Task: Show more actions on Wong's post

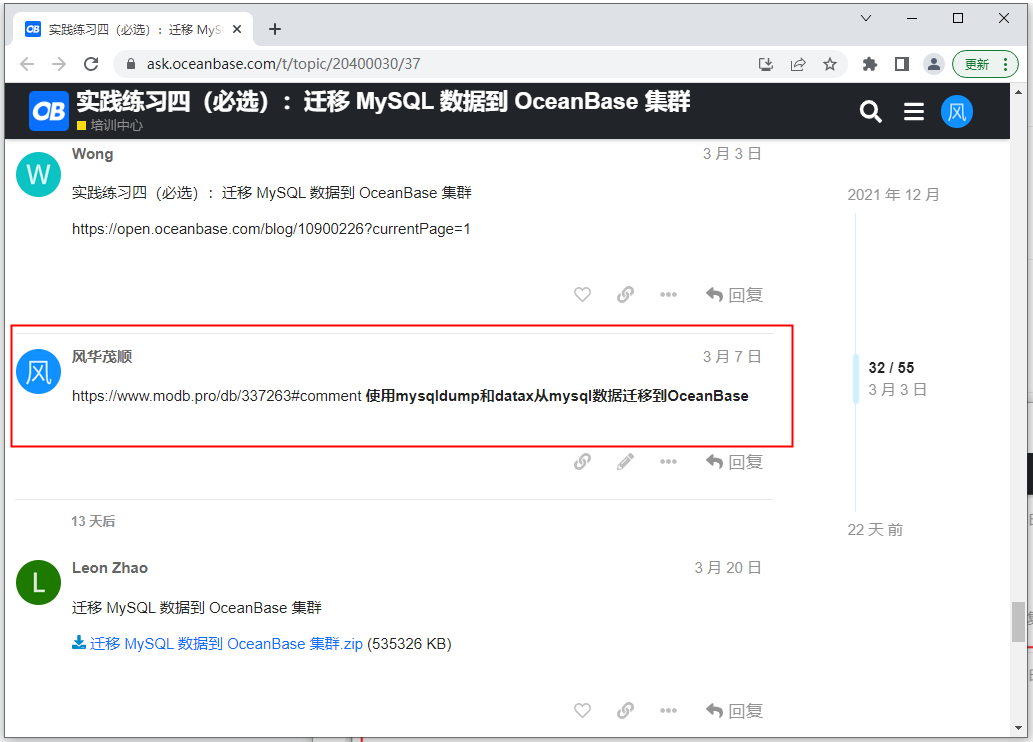Action: pos(668,294)
